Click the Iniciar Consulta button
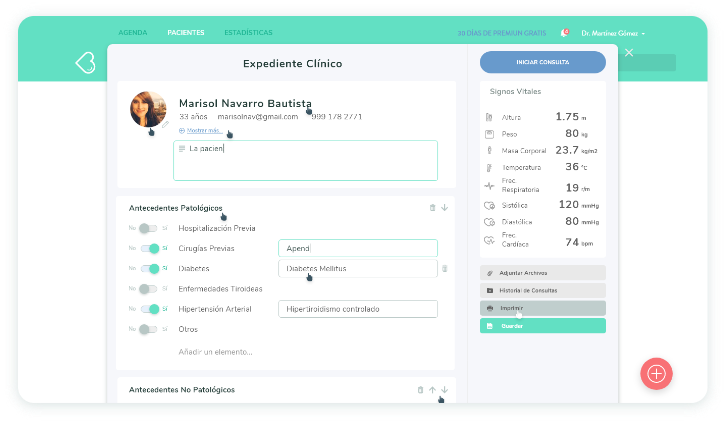Image resolution: width=726 pixels, height=423 pixels. (542, 62)
